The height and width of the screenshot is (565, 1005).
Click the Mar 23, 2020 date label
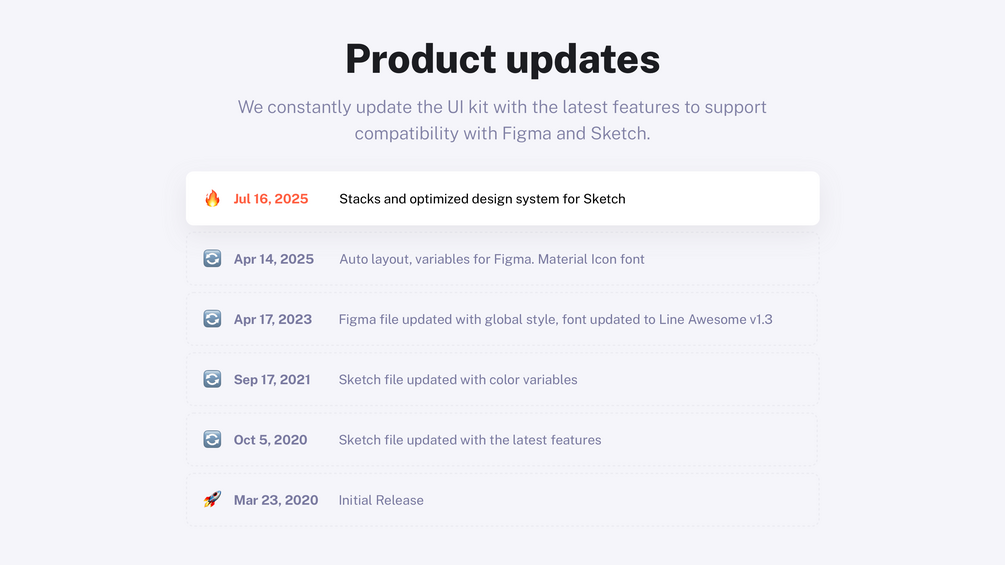pos(276,500)
